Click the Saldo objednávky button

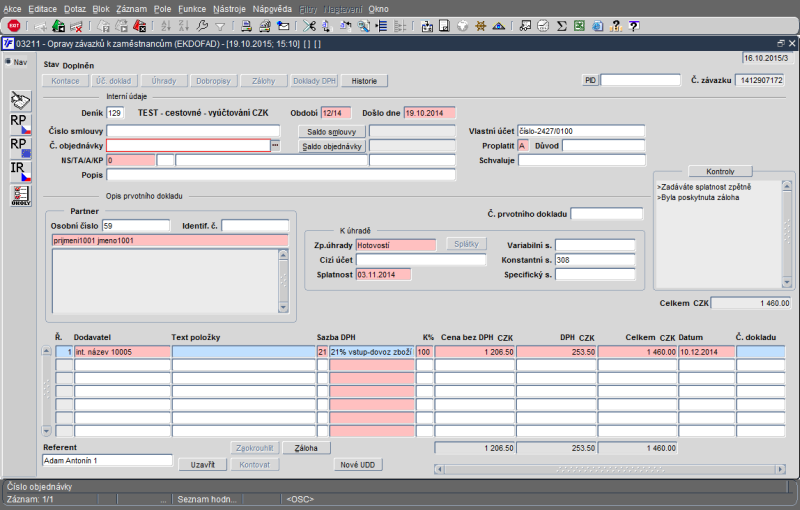pyautogui.click(x=332, y=146)
